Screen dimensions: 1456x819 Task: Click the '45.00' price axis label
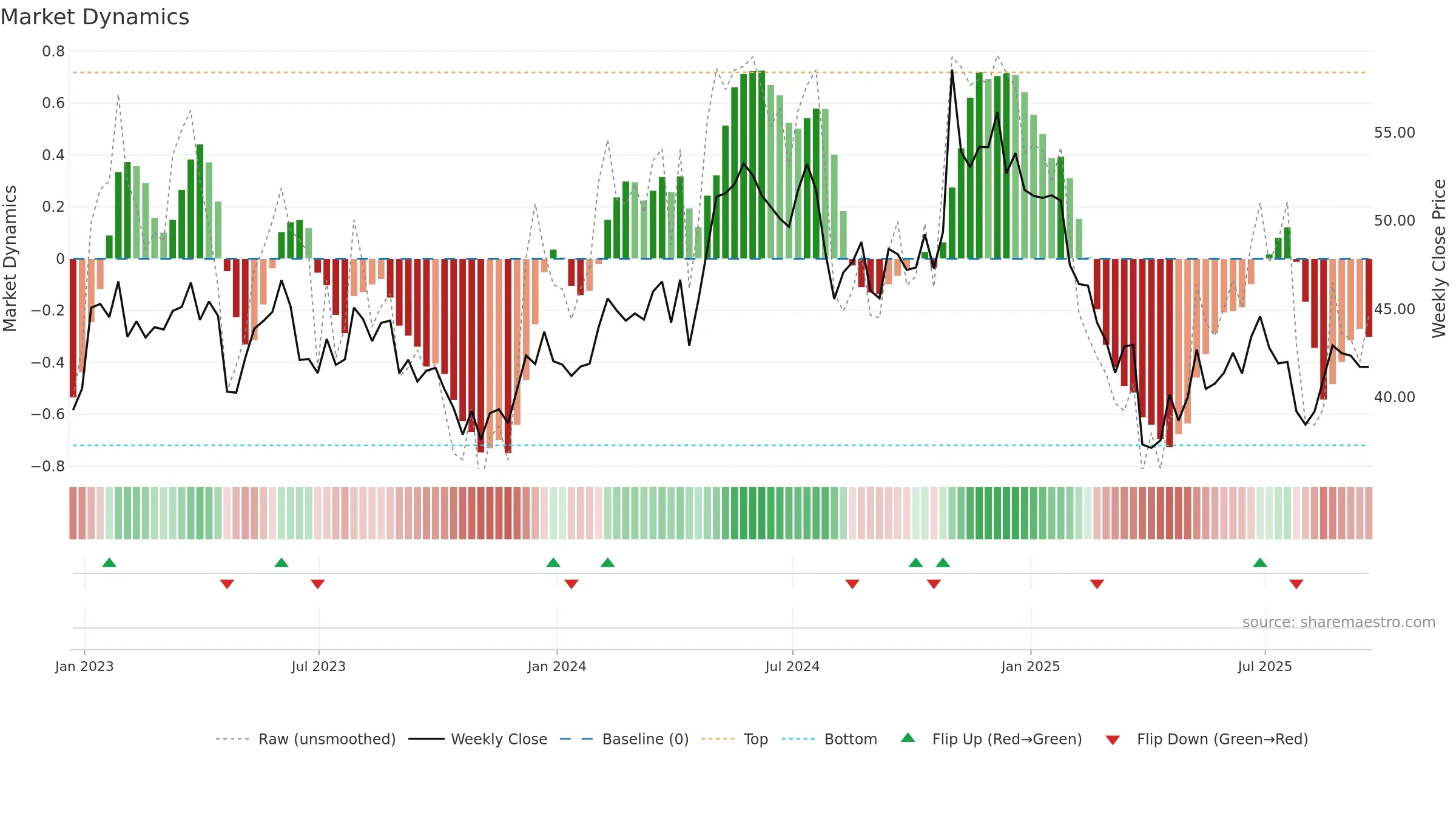[1395, 309]
